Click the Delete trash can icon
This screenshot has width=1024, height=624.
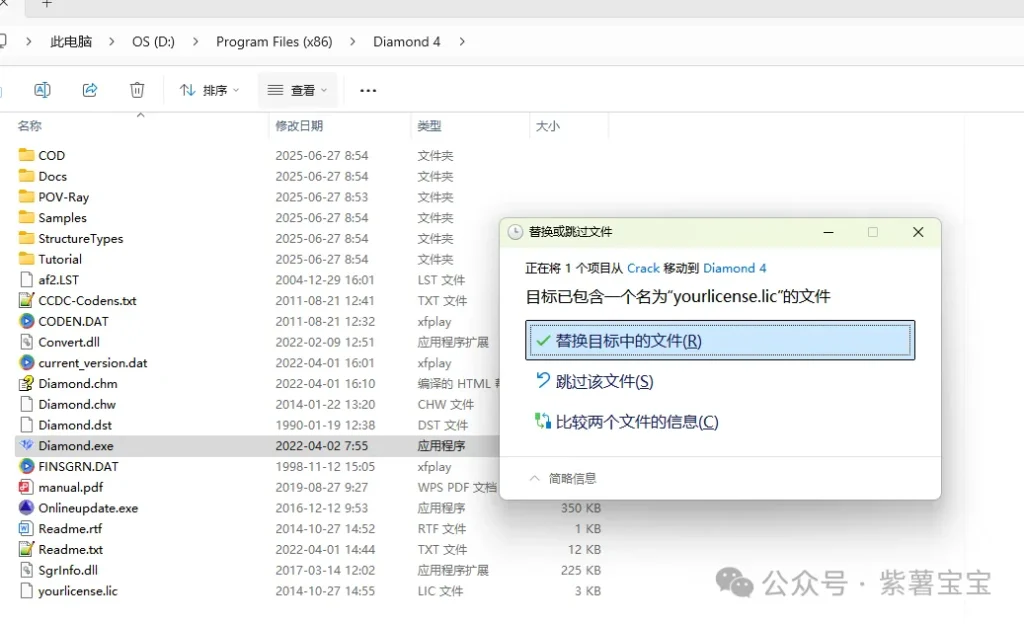point(137,90)
